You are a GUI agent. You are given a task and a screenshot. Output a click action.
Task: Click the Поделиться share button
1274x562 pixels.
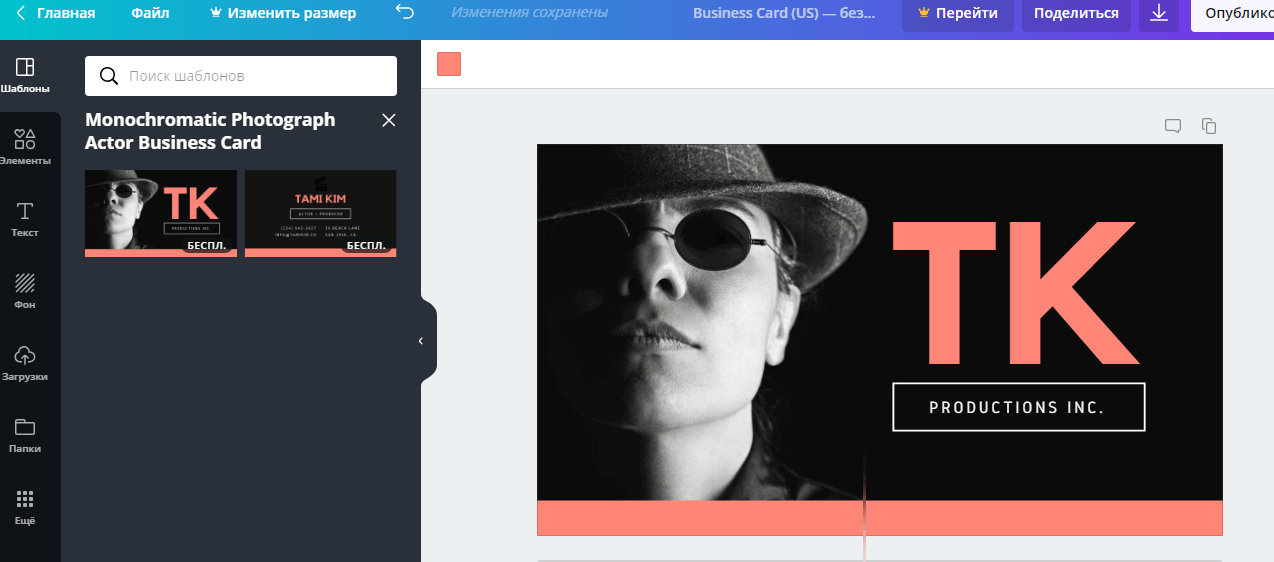(1076, 13)
